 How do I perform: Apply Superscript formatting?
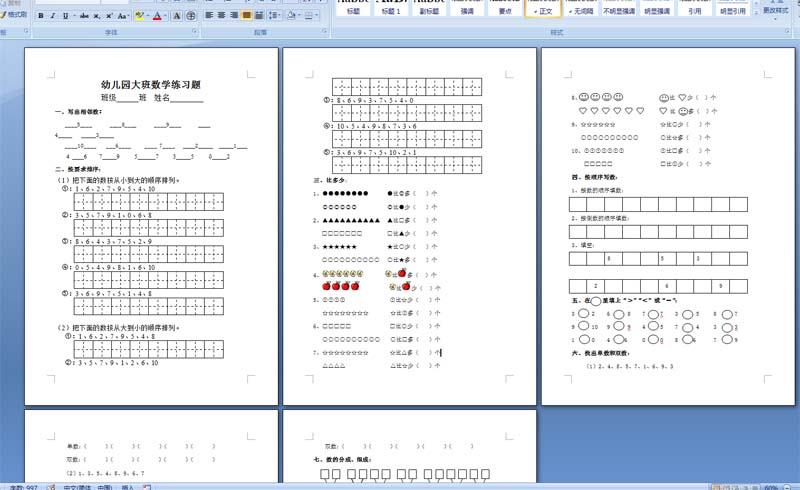[x=109, y=16]
